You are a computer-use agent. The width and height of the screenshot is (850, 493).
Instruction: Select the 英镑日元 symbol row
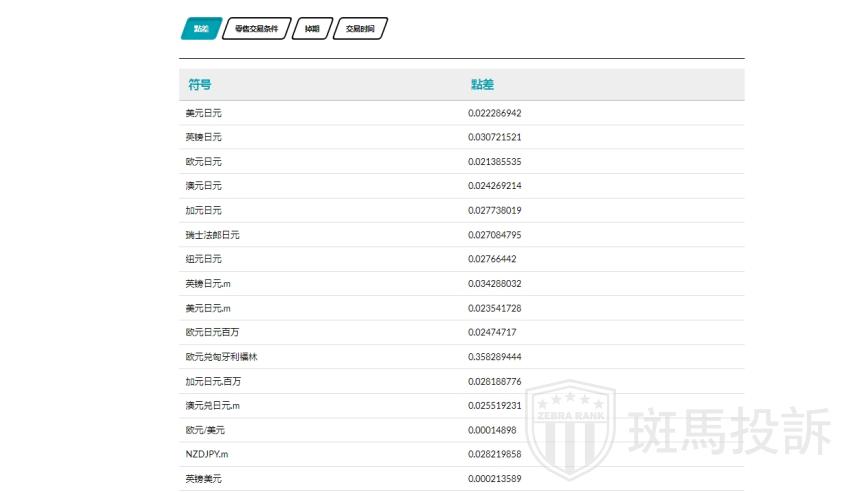203,137
